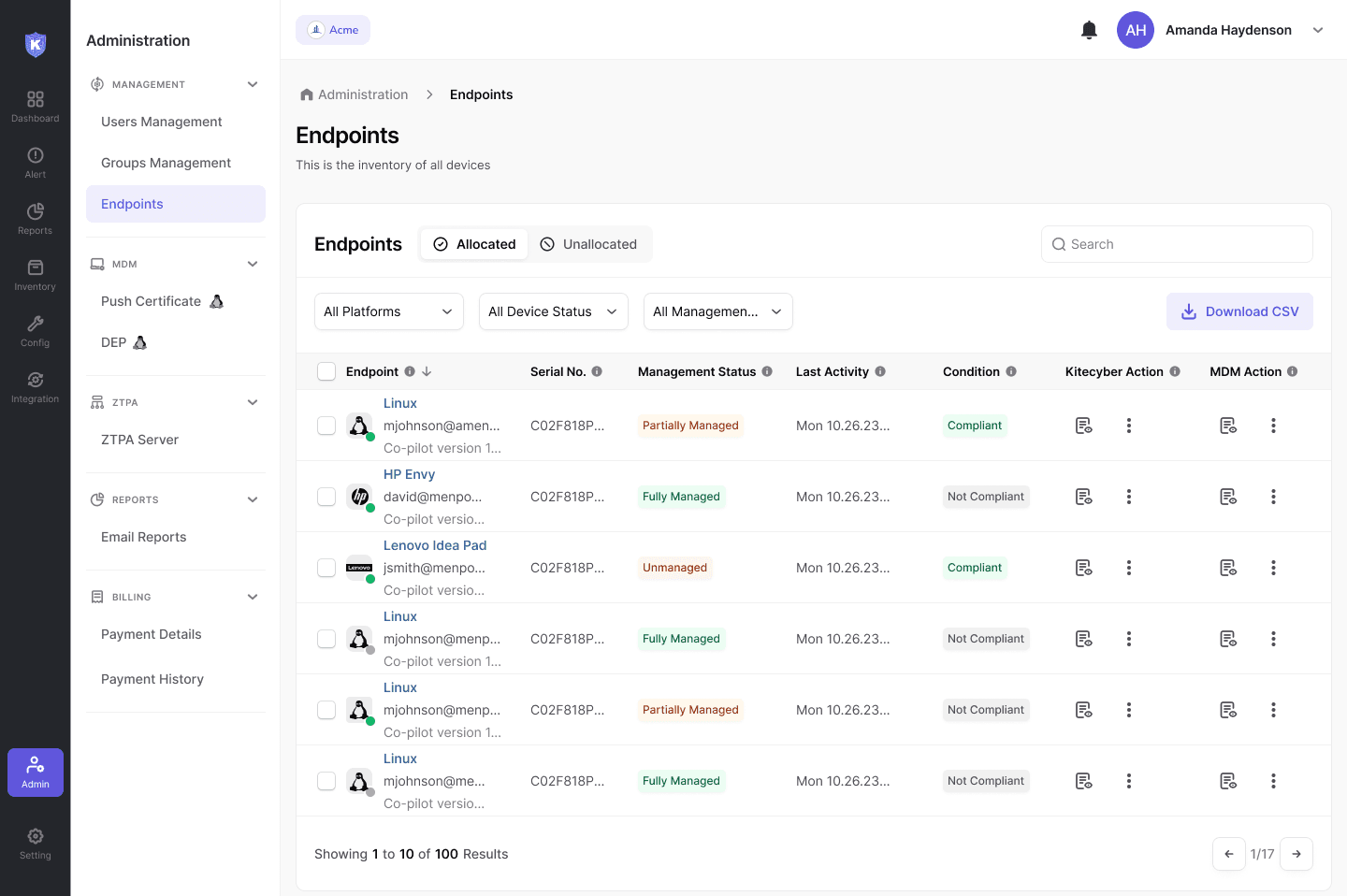Screen dimensions: 1347x896
Task: Open the Lenovo Idea Pad endpoint link
Action: pos(435,545)
